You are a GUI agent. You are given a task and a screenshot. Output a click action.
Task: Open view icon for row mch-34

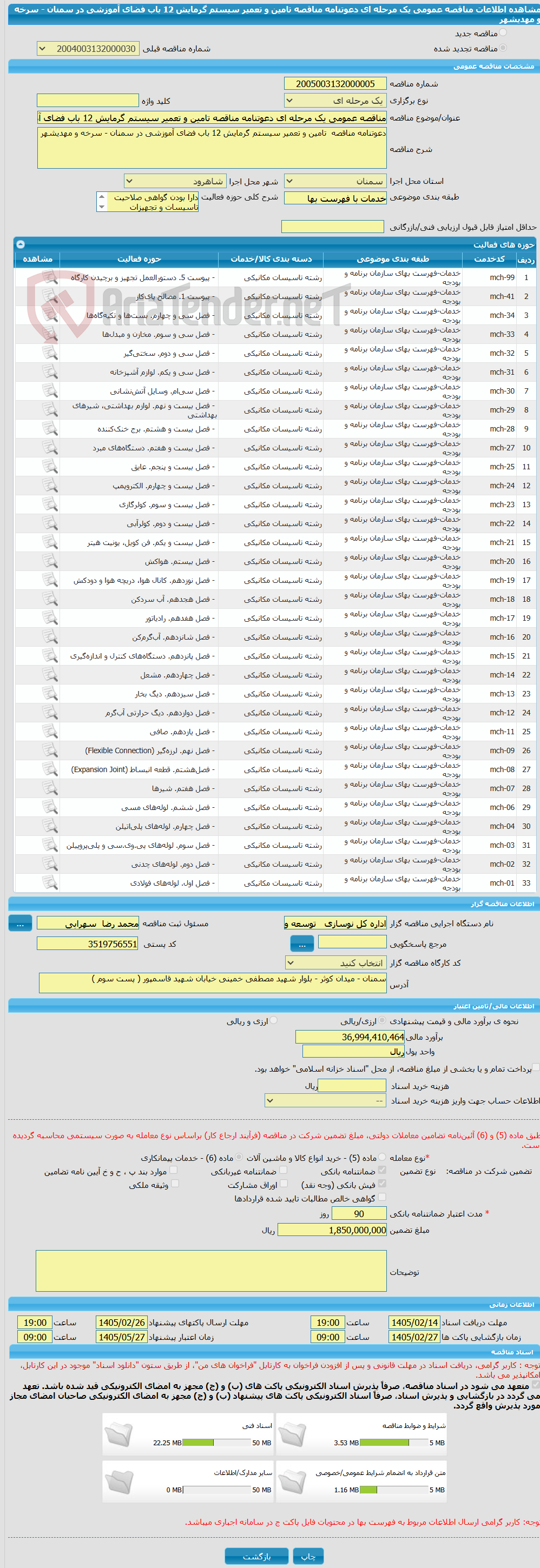(50, 315)
